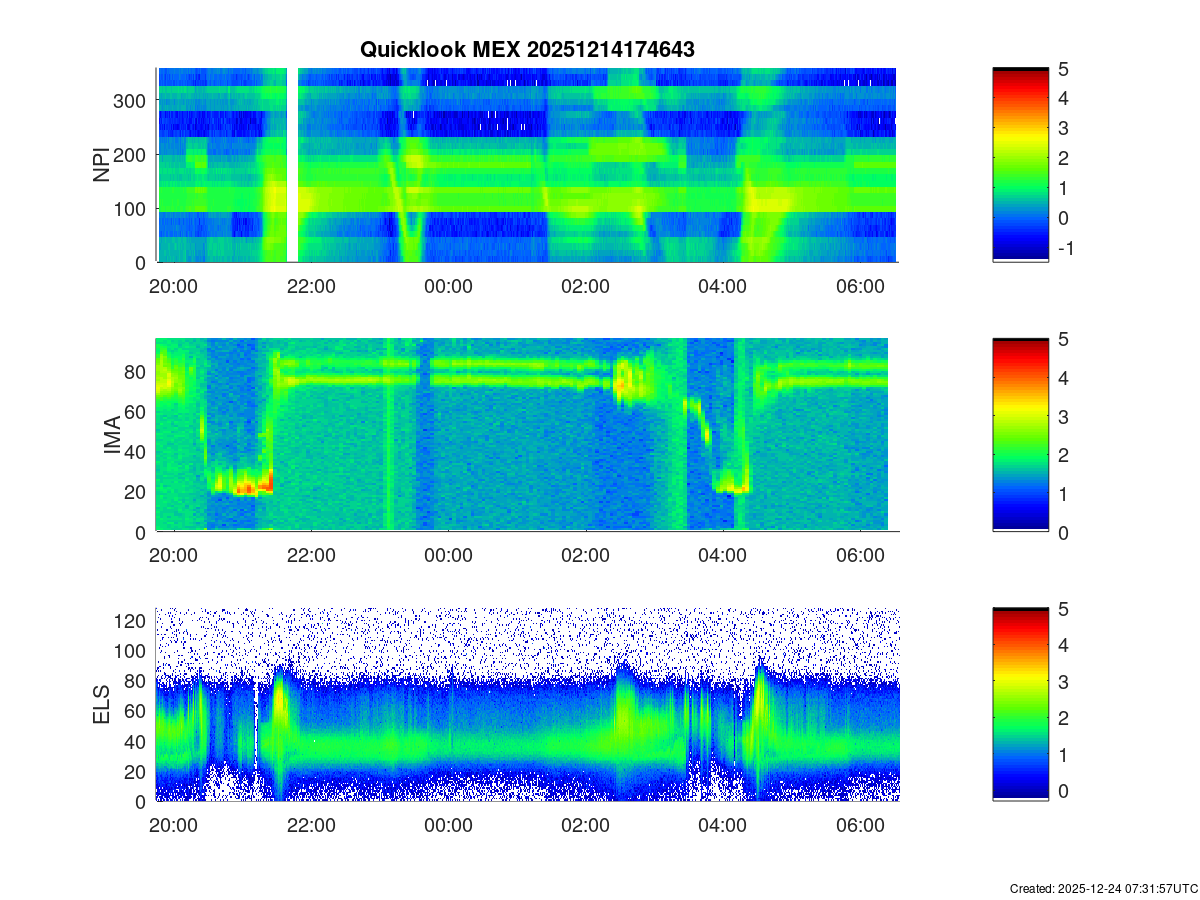Select the ELS panel colorbar
Screen dimensions: 1200x900
1020,704
